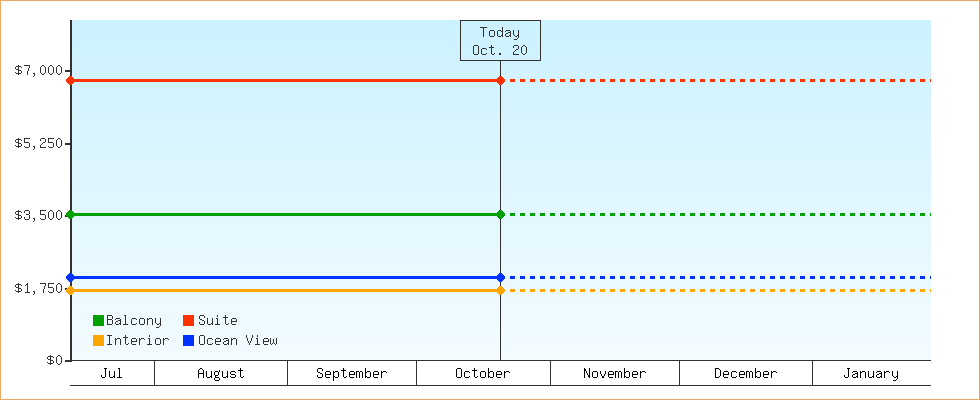Select December on the month axis

[x=745, y=373]
